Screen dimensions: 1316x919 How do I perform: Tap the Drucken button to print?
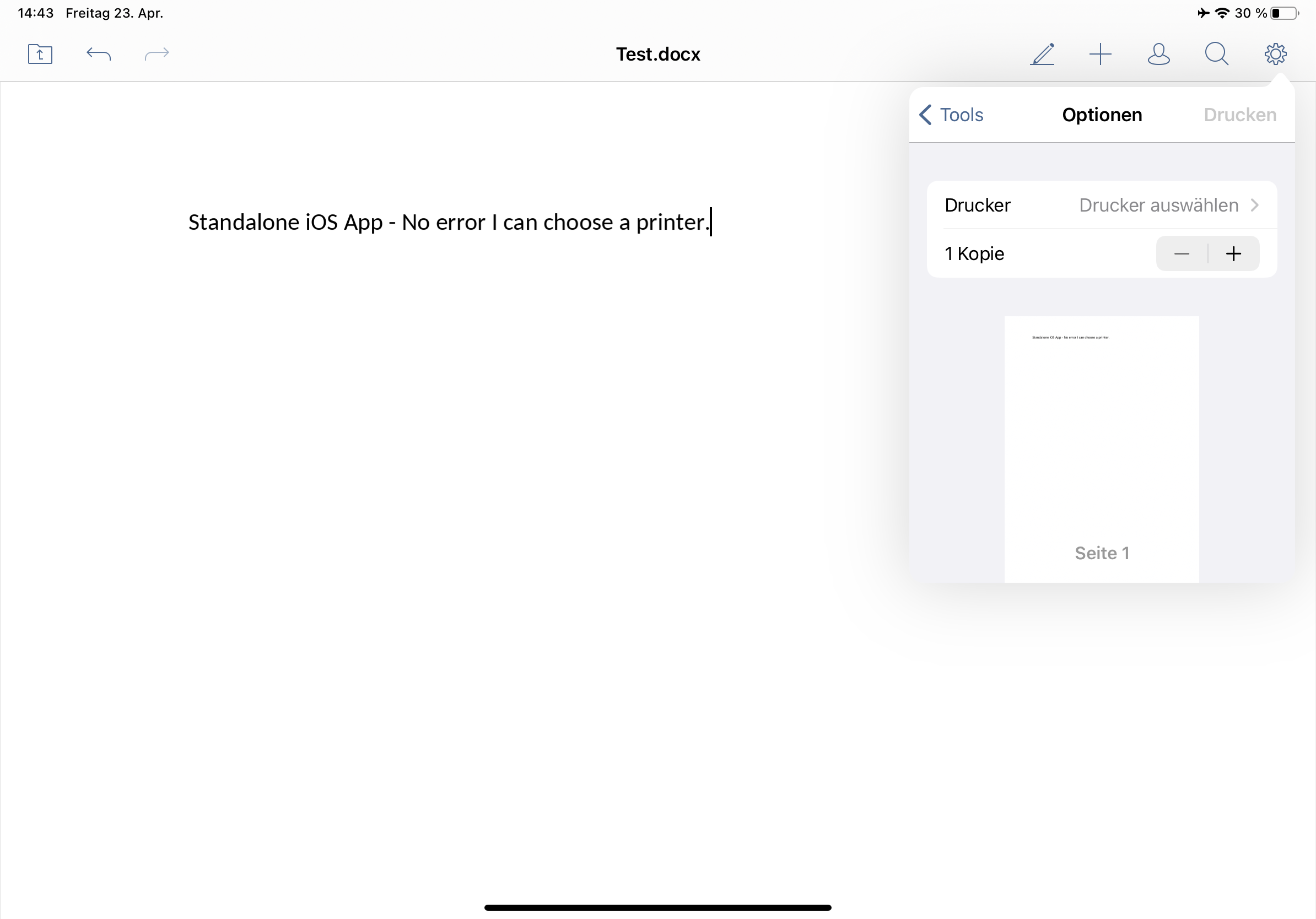pos(1239,115)
